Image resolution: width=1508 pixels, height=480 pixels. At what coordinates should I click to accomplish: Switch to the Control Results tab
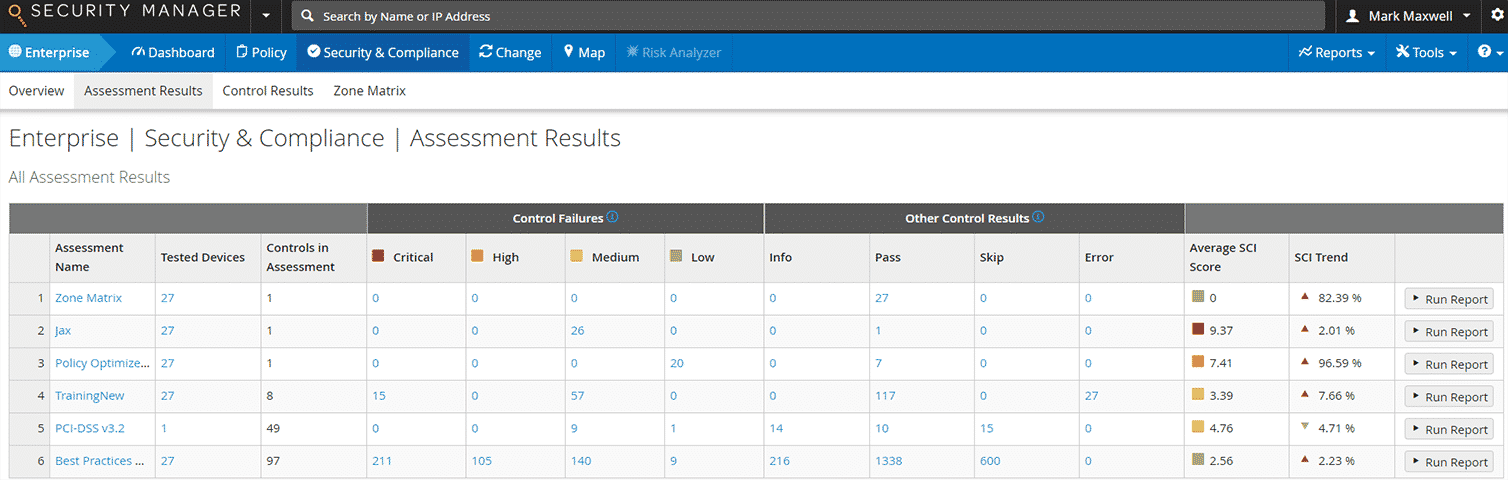point(268,91)
